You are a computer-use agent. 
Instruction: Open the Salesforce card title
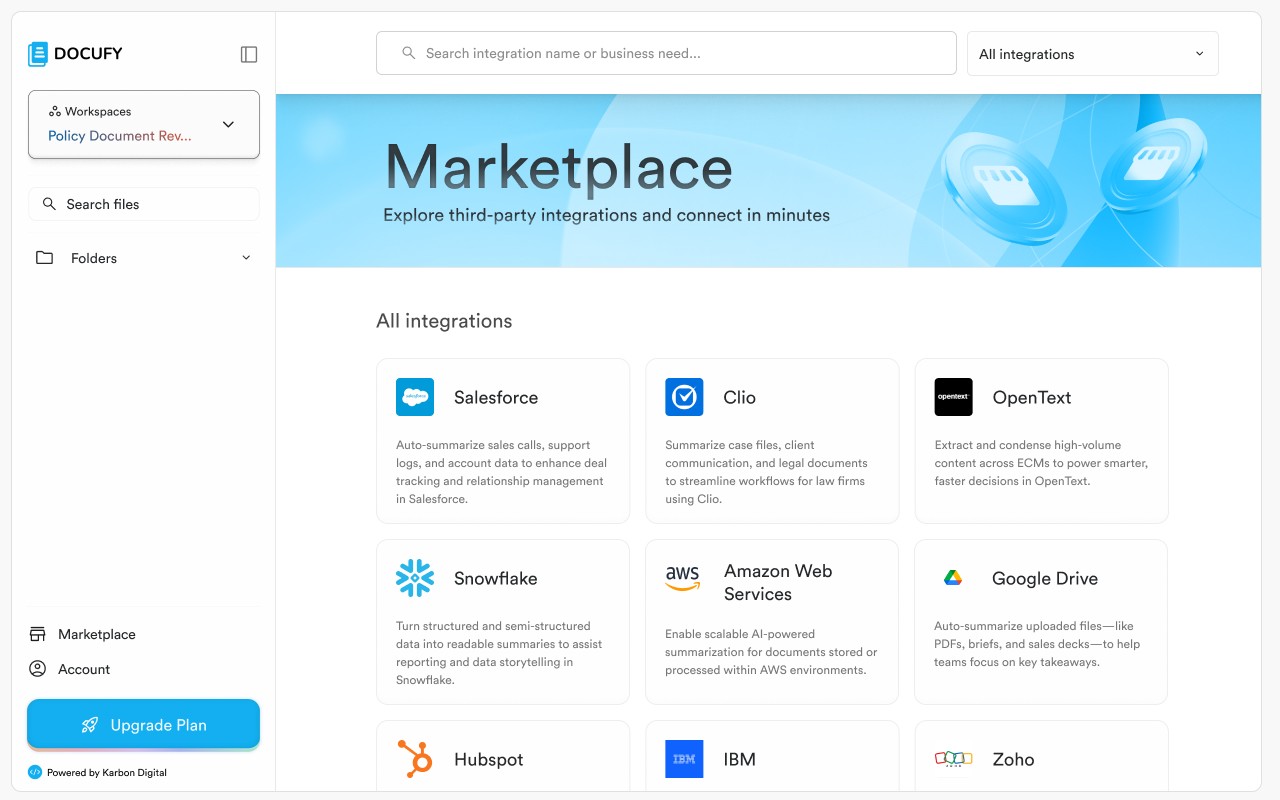click(496, 397)
